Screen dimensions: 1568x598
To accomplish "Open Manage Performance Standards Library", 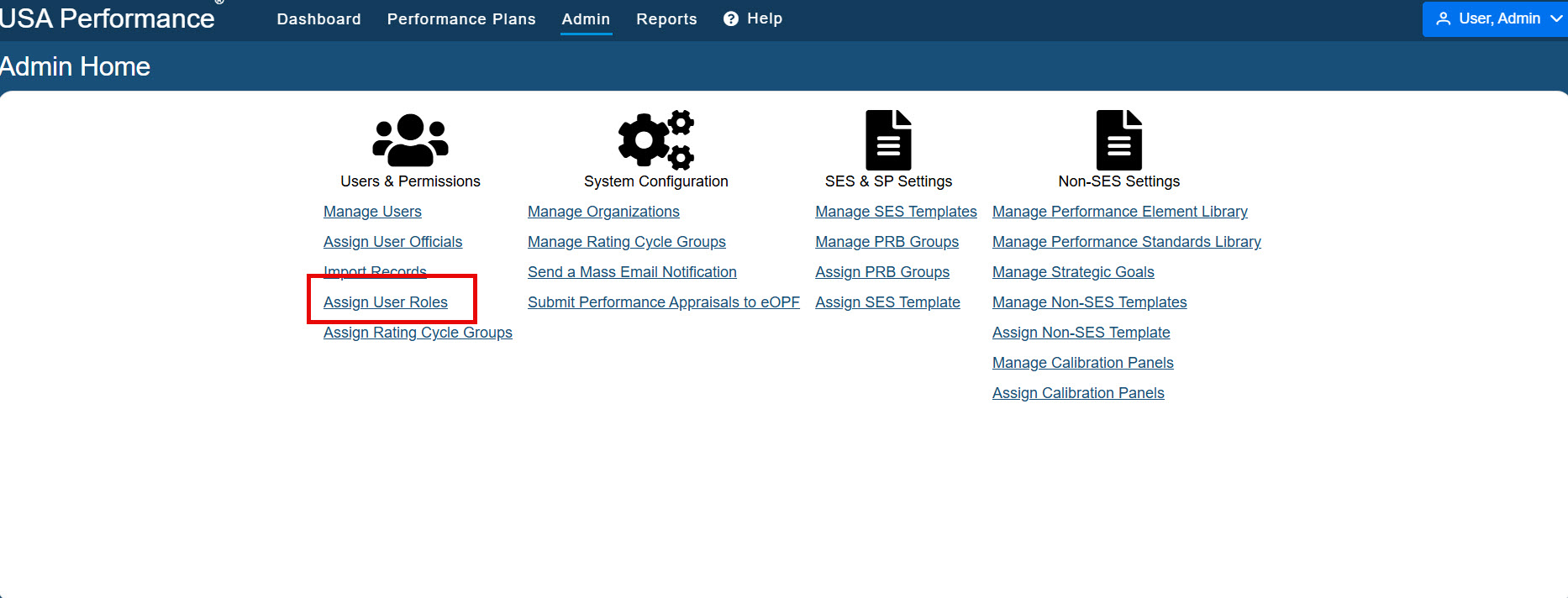I will (x=1126, y=242).
